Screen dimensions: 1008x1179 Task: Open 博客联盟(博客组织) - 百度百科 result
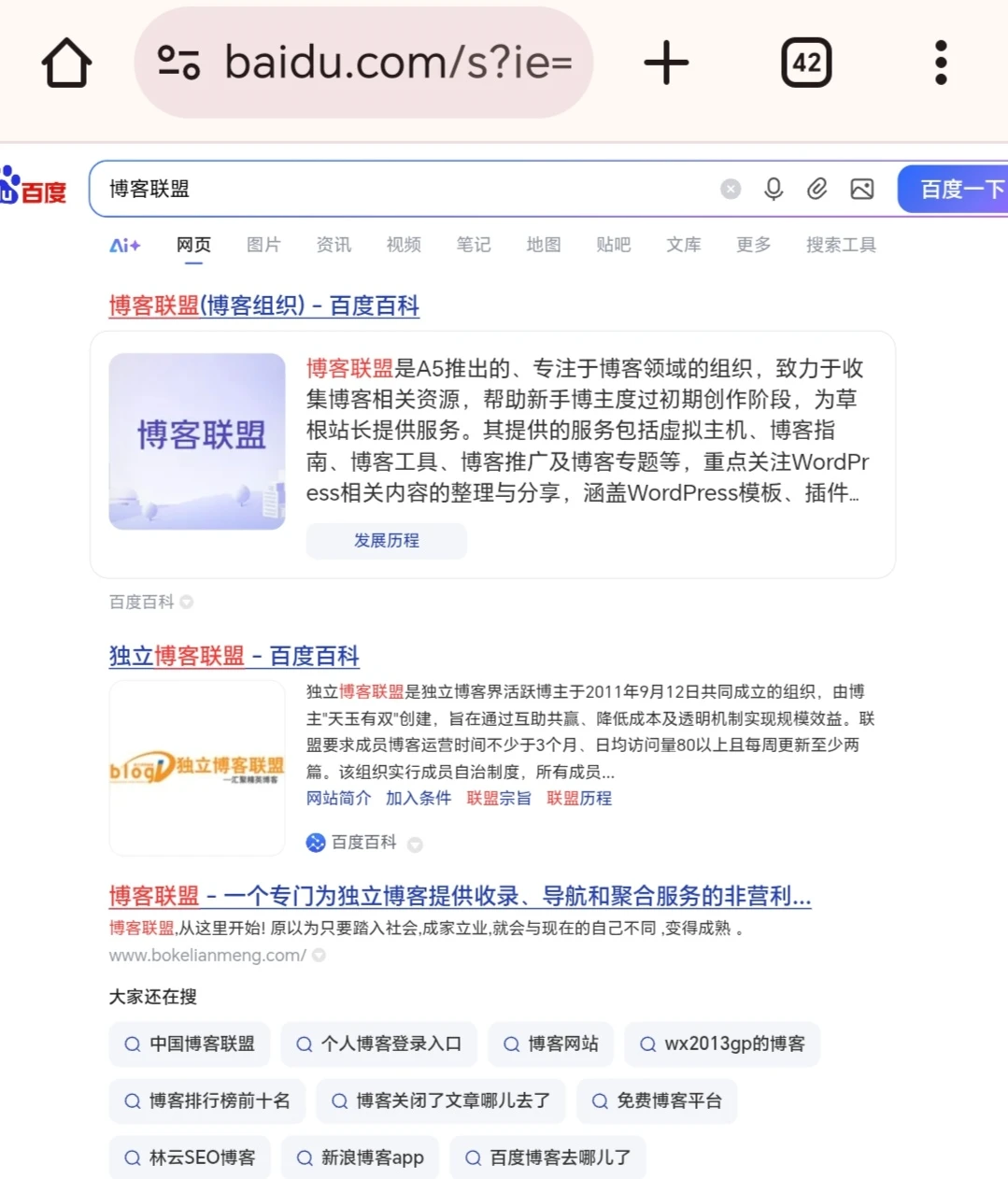pyautogui.click(x=264, y=305)
